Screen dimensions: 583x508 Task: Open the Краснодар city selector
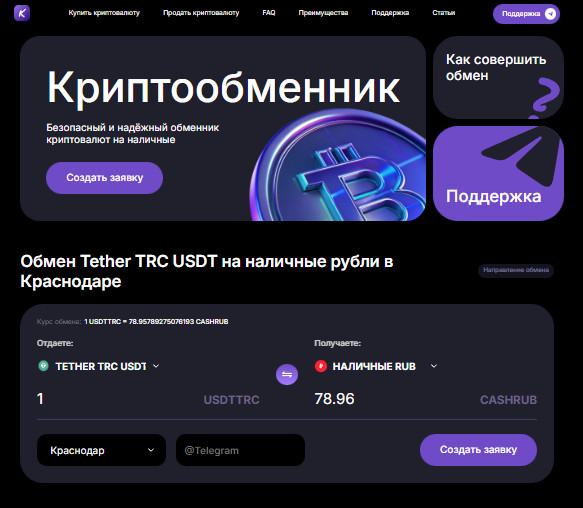point(102,450)
